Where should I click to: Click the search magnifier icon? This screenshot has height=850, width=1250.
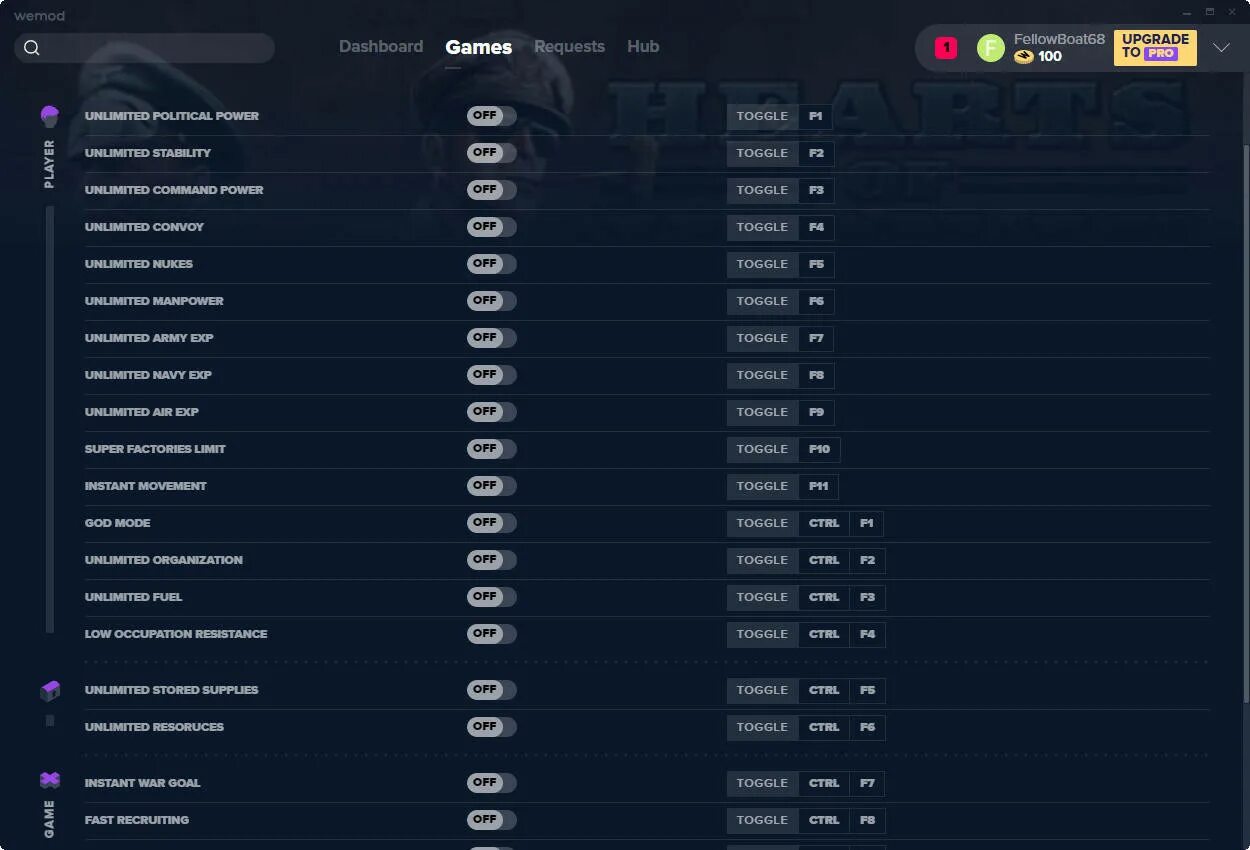coord(32,48)
